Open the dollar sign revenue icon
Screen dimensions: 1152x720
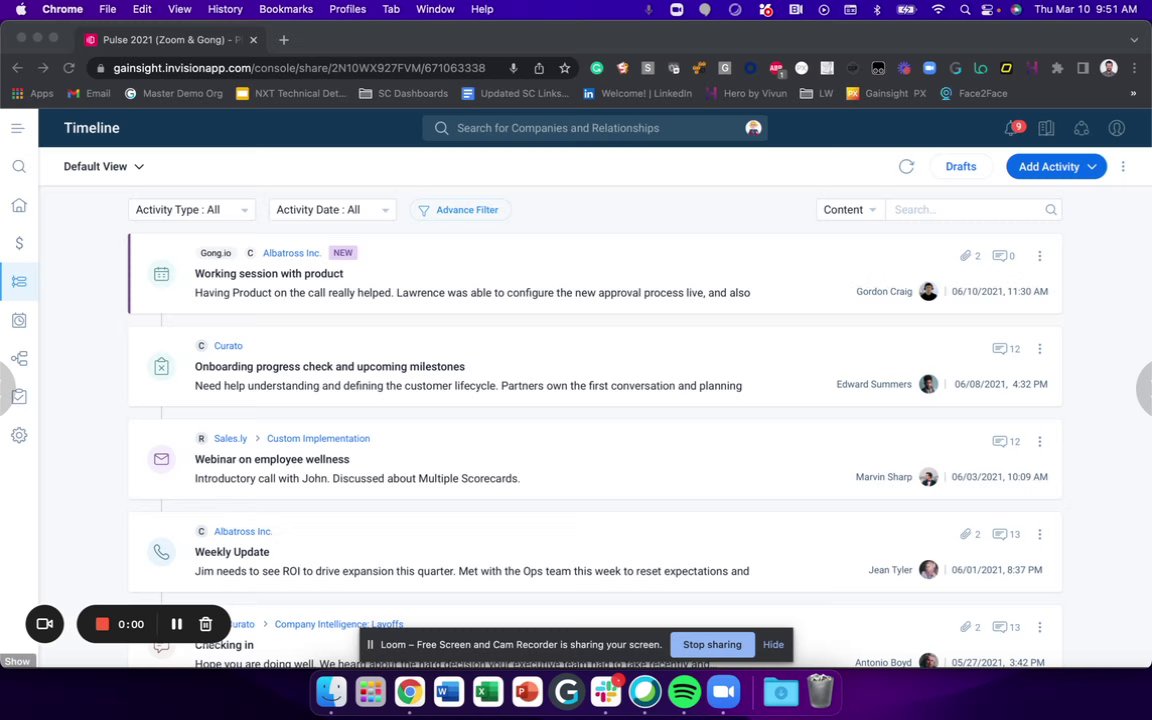19,243
